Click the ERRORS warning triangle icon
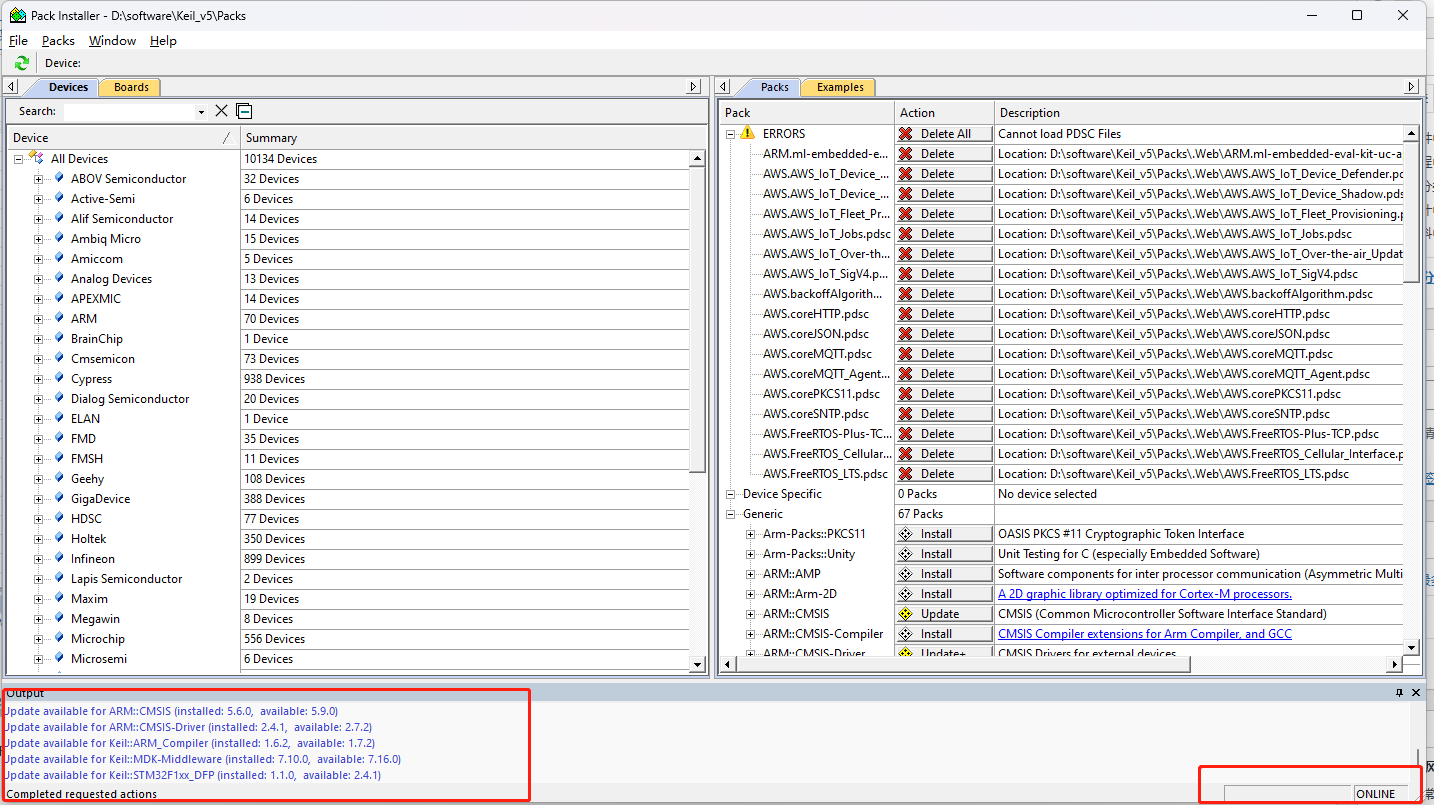This screenshot has width=1434, height=805. tap(747, 133)
